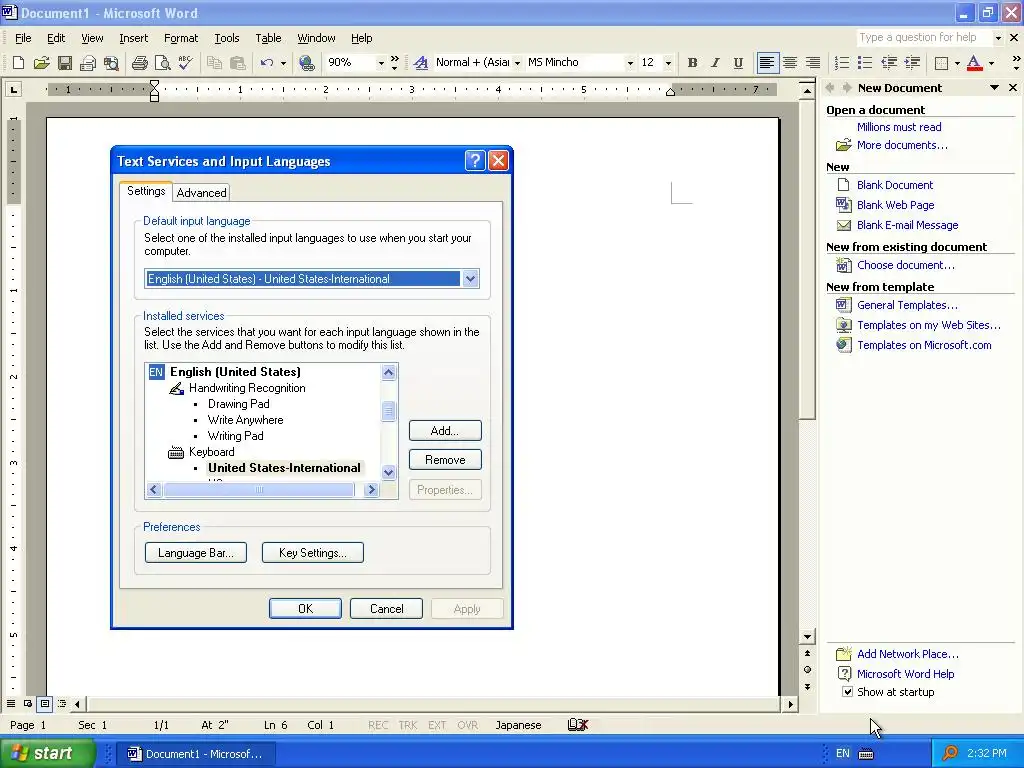
Task: Click the Document1 taskbar button
Action: [197, 754]
